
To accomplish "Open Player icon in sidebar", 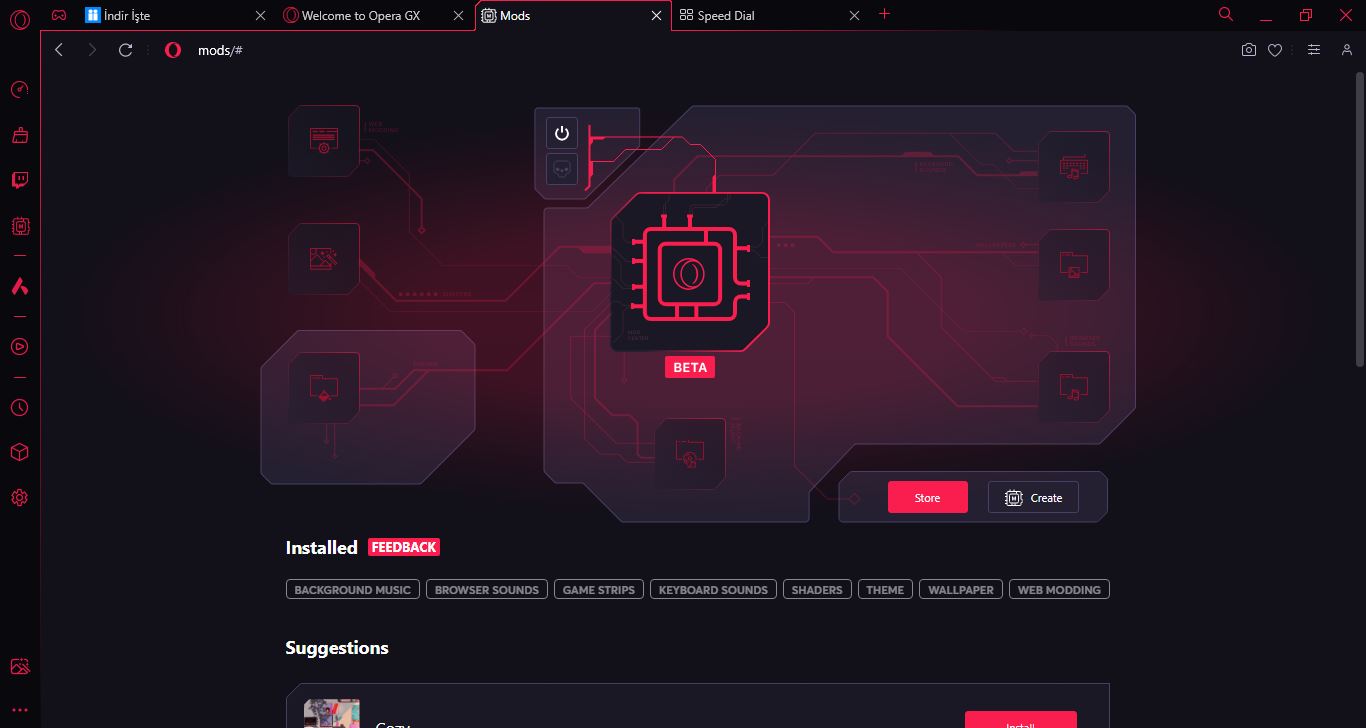I will 19,347.
